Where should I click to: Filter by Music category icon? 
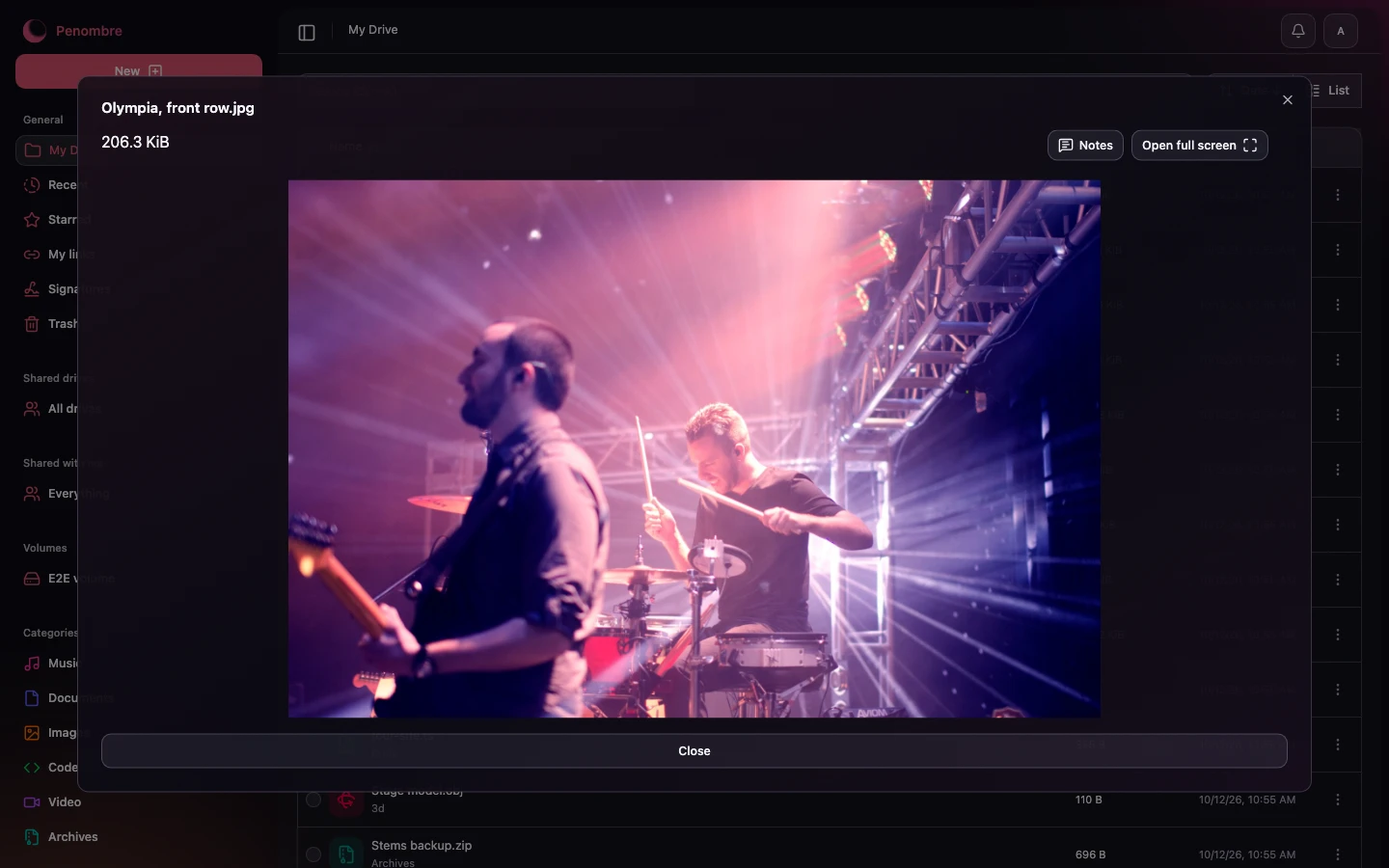tap(32, 664)
